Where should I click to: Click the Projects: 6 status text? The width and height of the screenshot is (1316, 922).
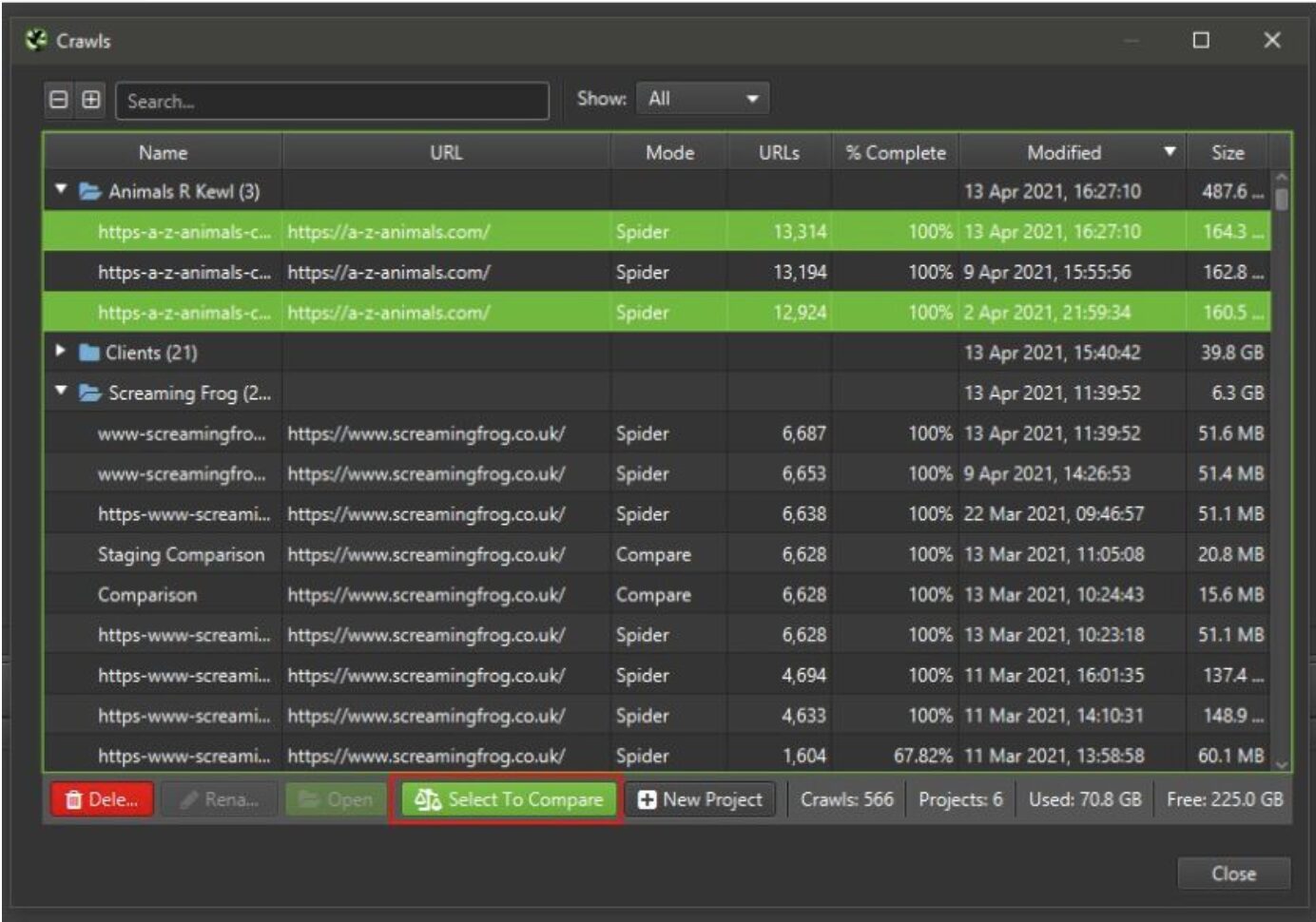tap(960, 799)
